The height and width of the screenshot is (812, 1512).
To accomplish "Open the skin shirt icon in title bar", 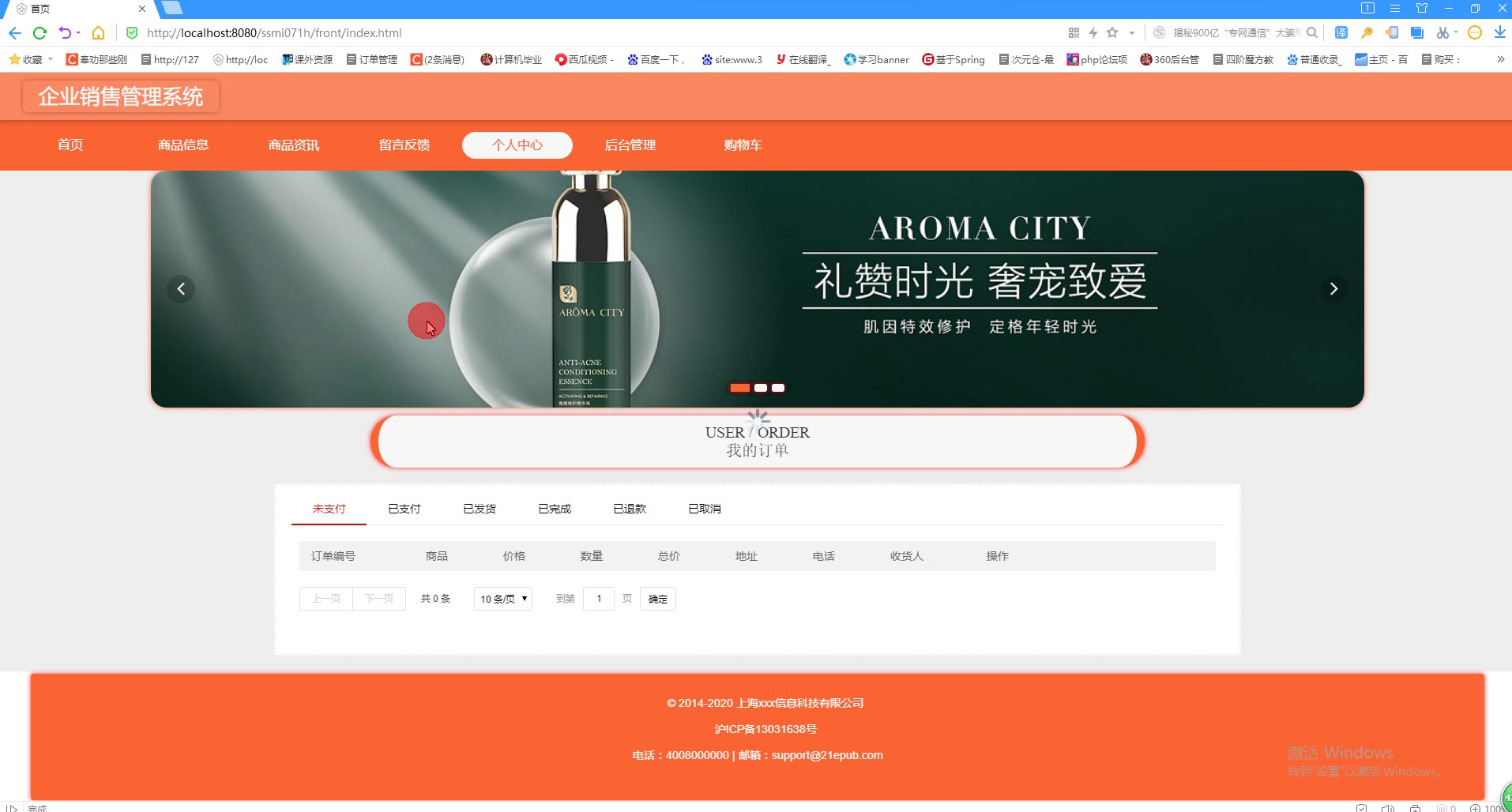I will 1422,8.
